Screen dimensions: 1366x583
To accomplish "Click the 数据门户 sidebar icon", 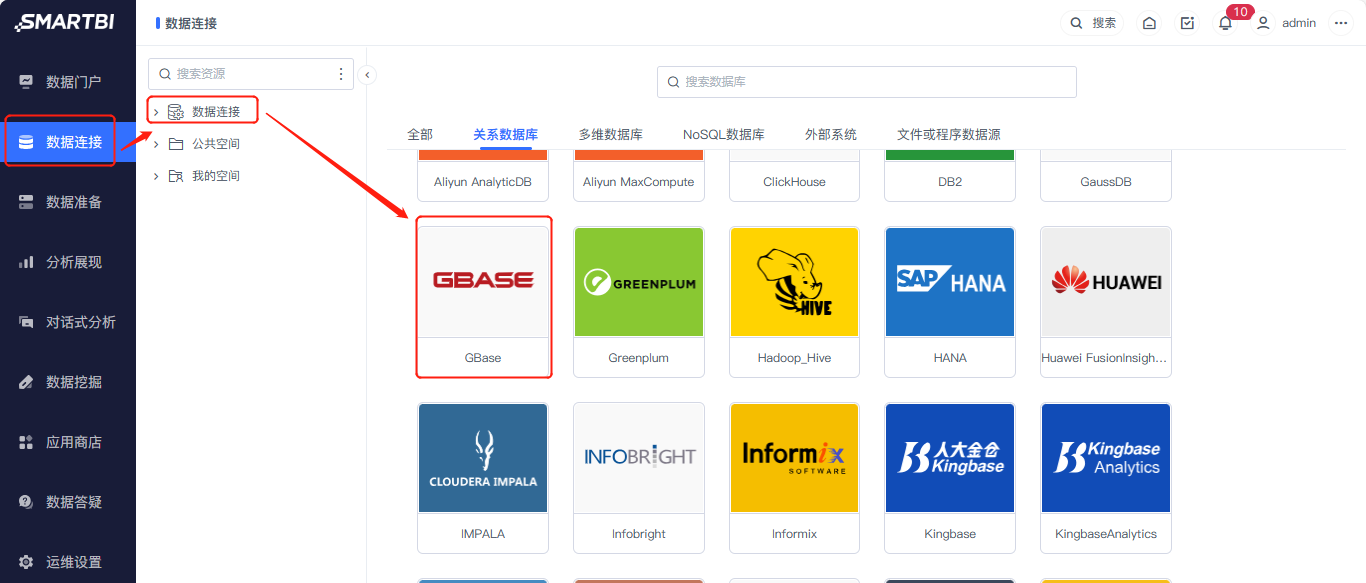I will [26, 82].
